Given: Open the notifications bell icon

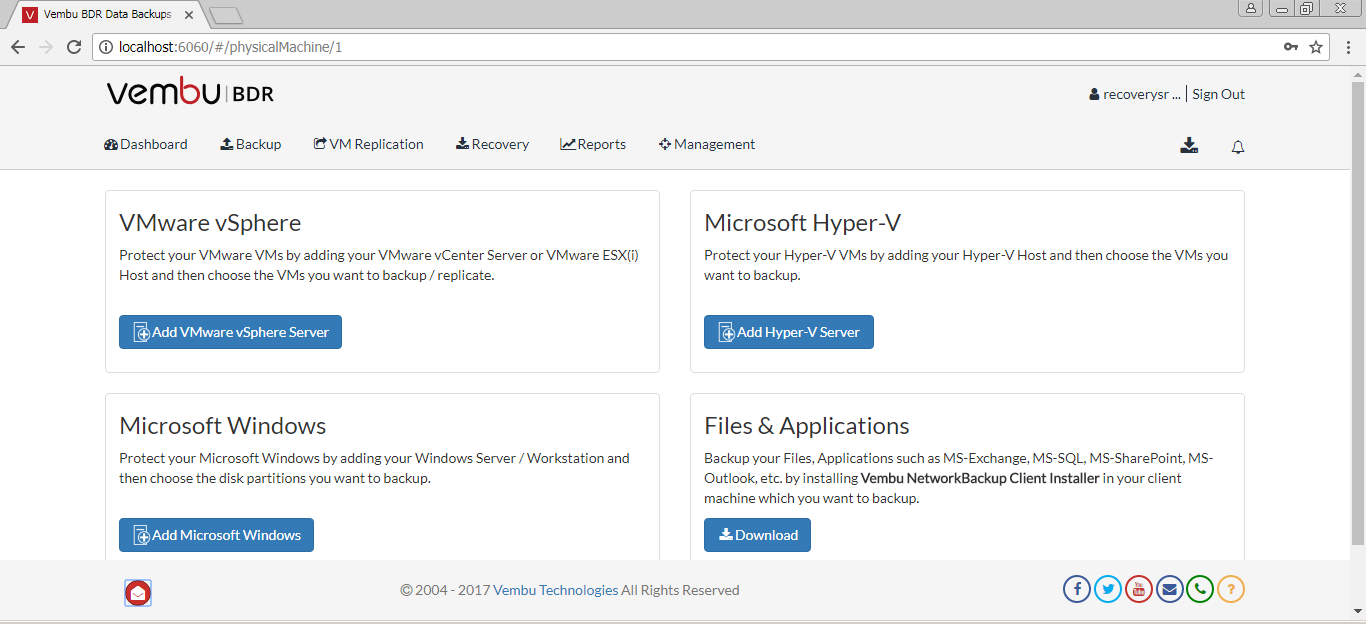Looking at the screenshot, I should 1238,147.
